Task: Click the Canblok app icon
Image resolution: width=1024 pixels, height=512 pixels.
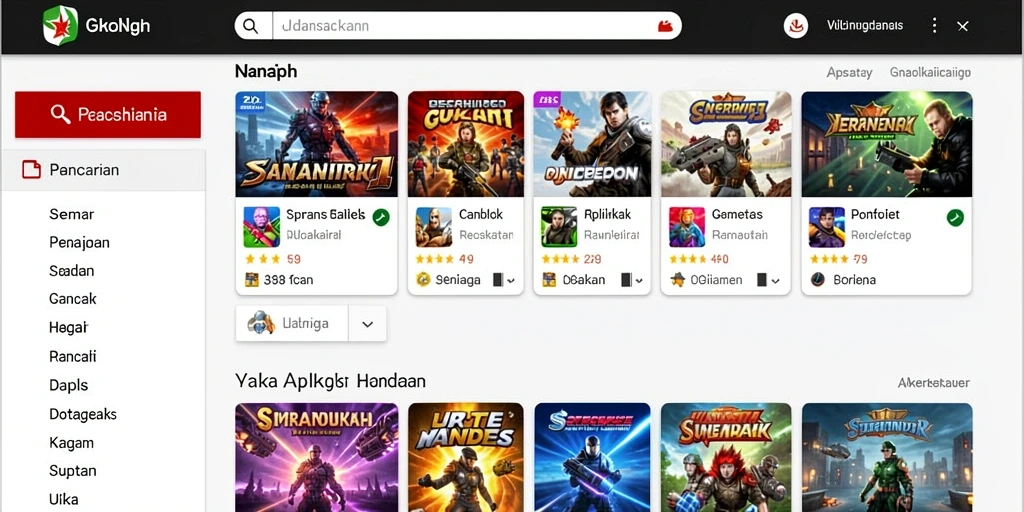Action: point(434,227)
